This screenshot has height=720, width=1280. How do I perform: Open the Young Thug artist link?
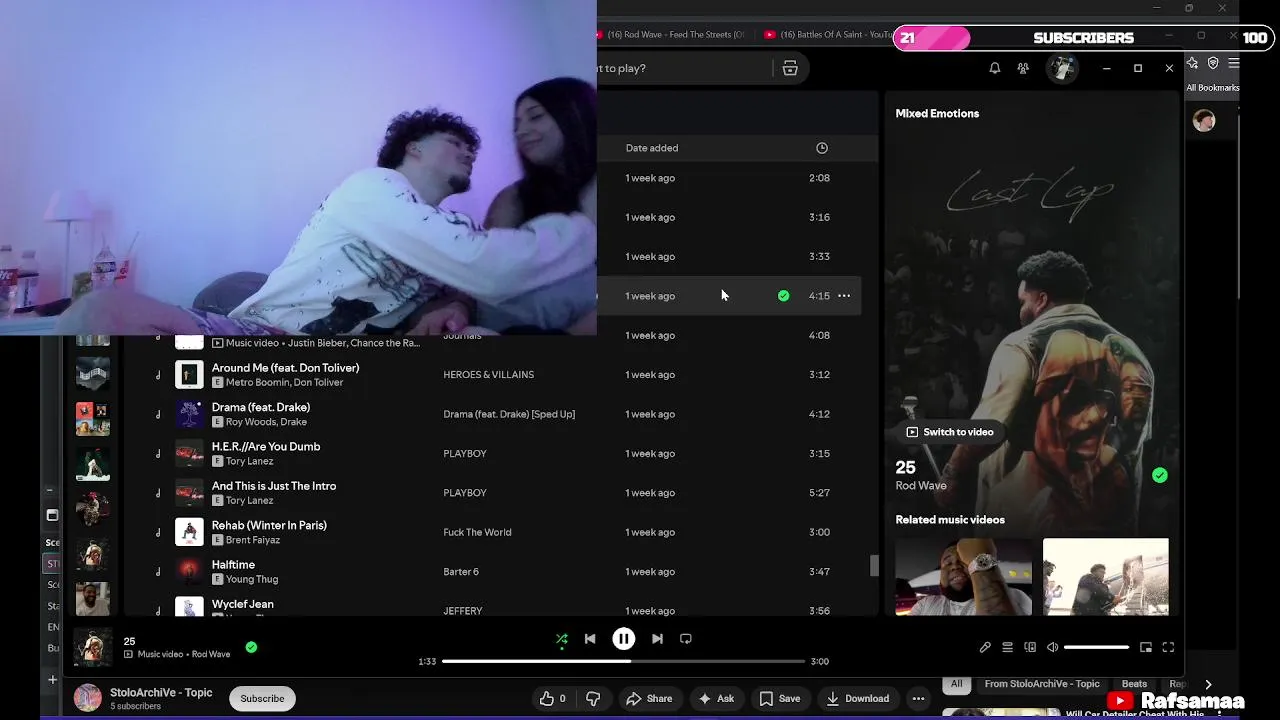click(252, 579)
